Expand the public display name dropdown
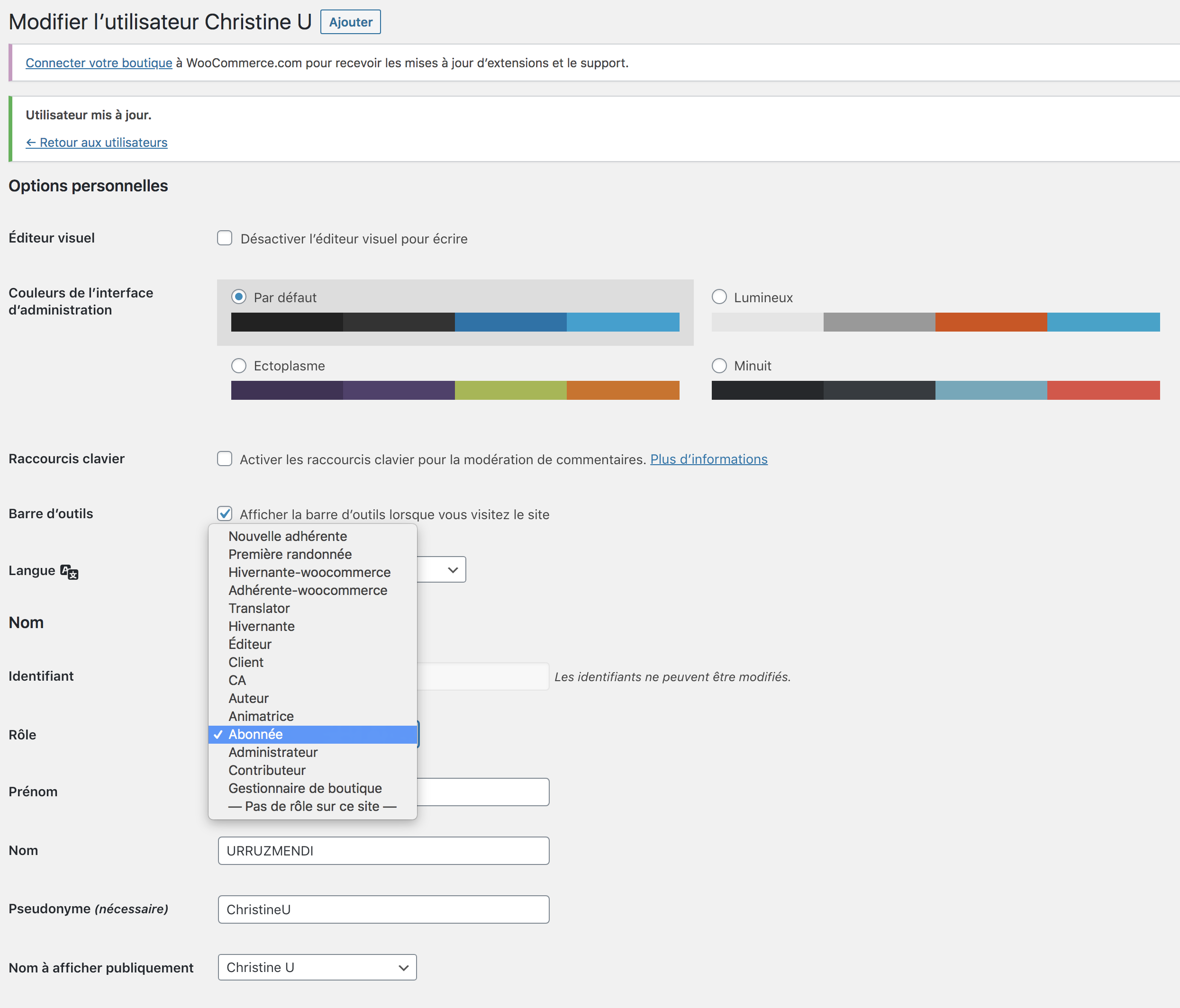This screenshot has height=1008, width=1180. point(317,967)
